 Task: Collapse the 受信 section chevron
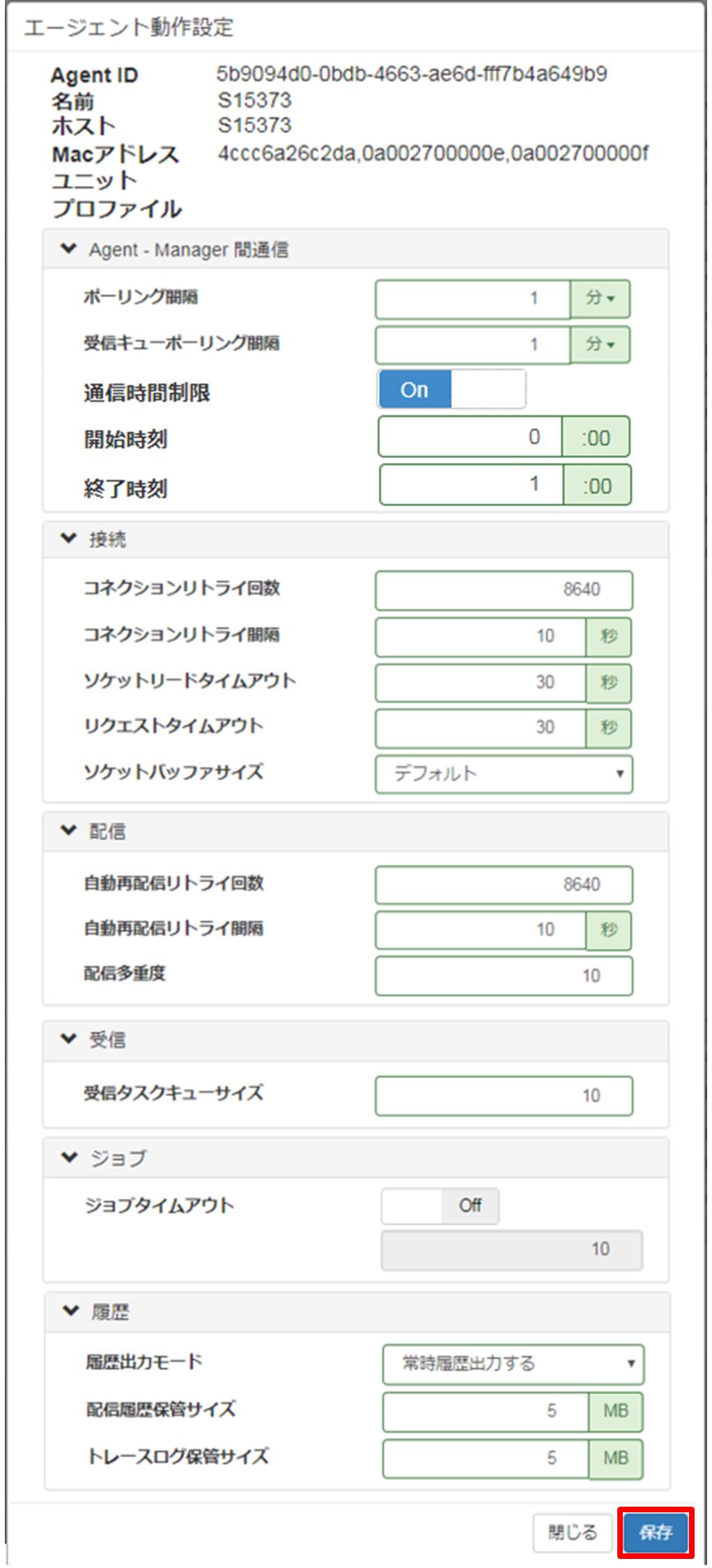68,1038
